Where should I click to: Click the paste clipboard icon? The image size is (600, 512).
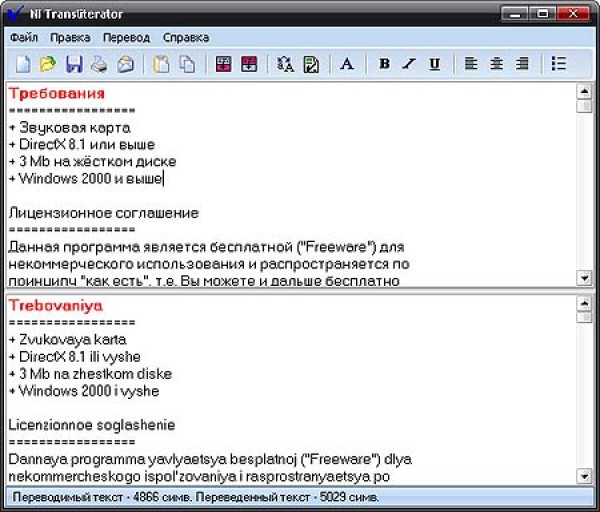(x=161, y=64)
